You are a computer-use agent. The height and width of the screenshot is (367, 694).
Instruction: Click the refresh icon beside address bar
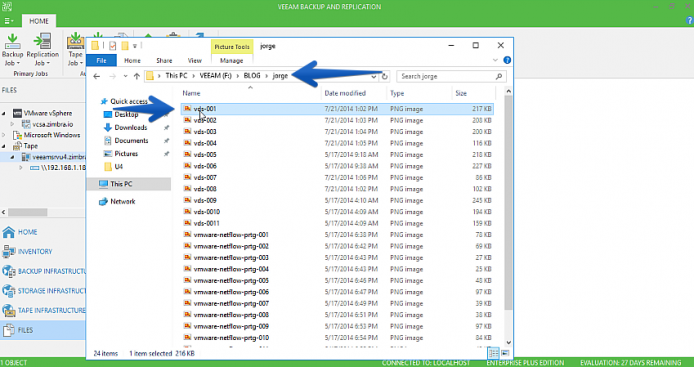(384, 76)
